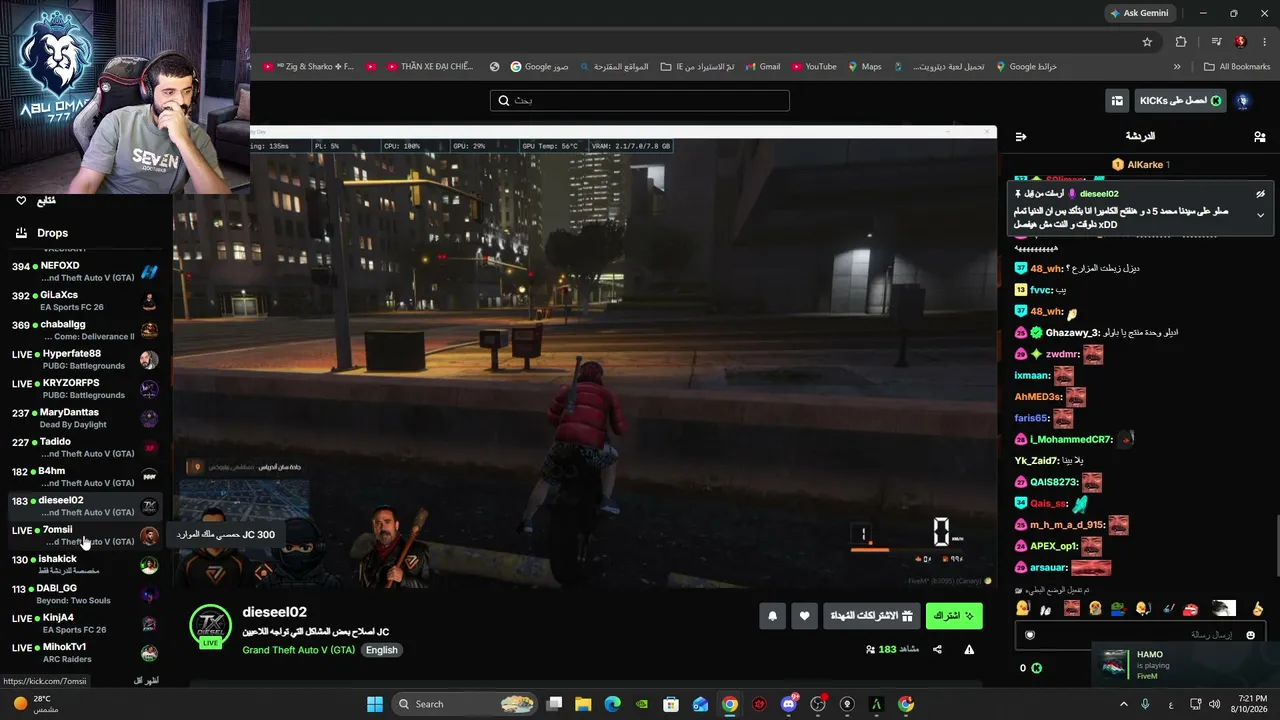Open the Kick user profile avatar
This screenshot has width=1280, height=720.
[x=1243, y=101]
